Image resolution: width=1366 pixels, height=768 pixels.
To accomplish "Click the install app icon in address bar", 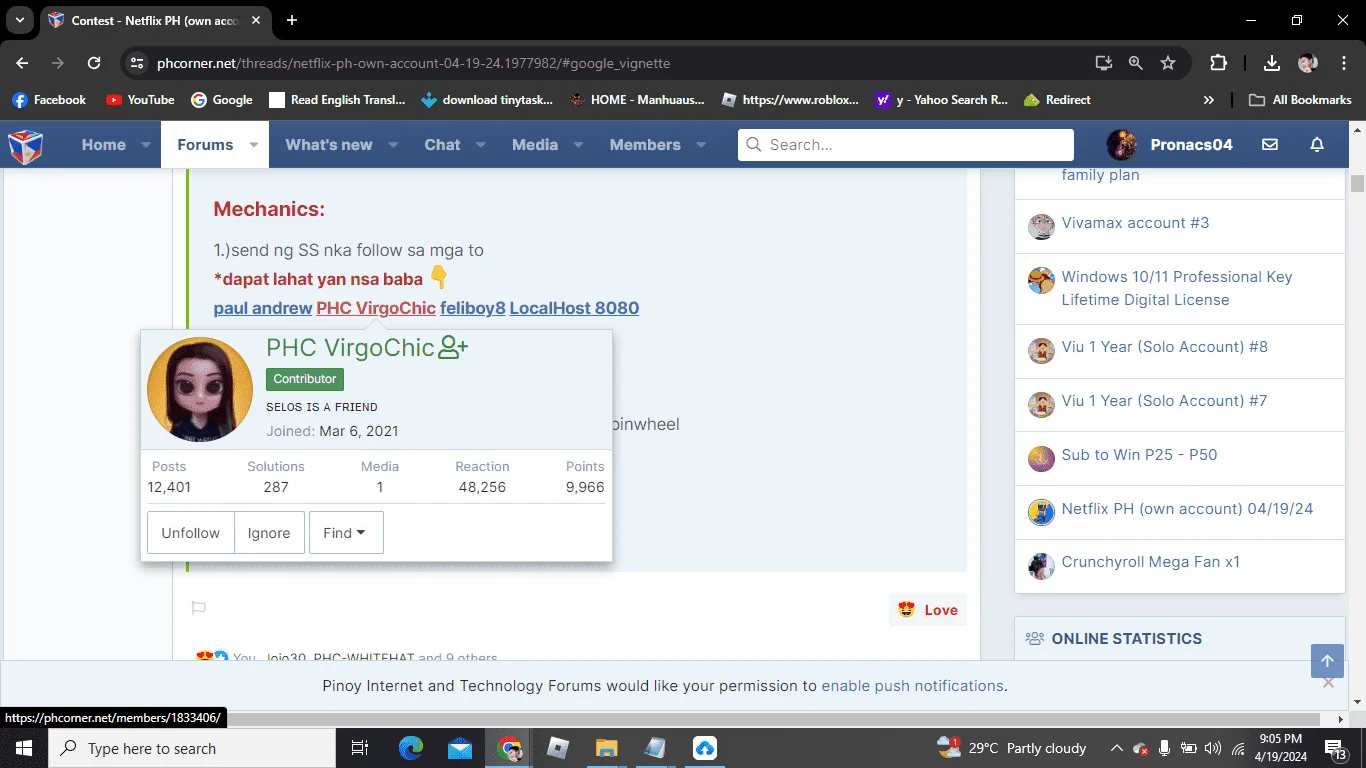I will tap(1104, 63).
